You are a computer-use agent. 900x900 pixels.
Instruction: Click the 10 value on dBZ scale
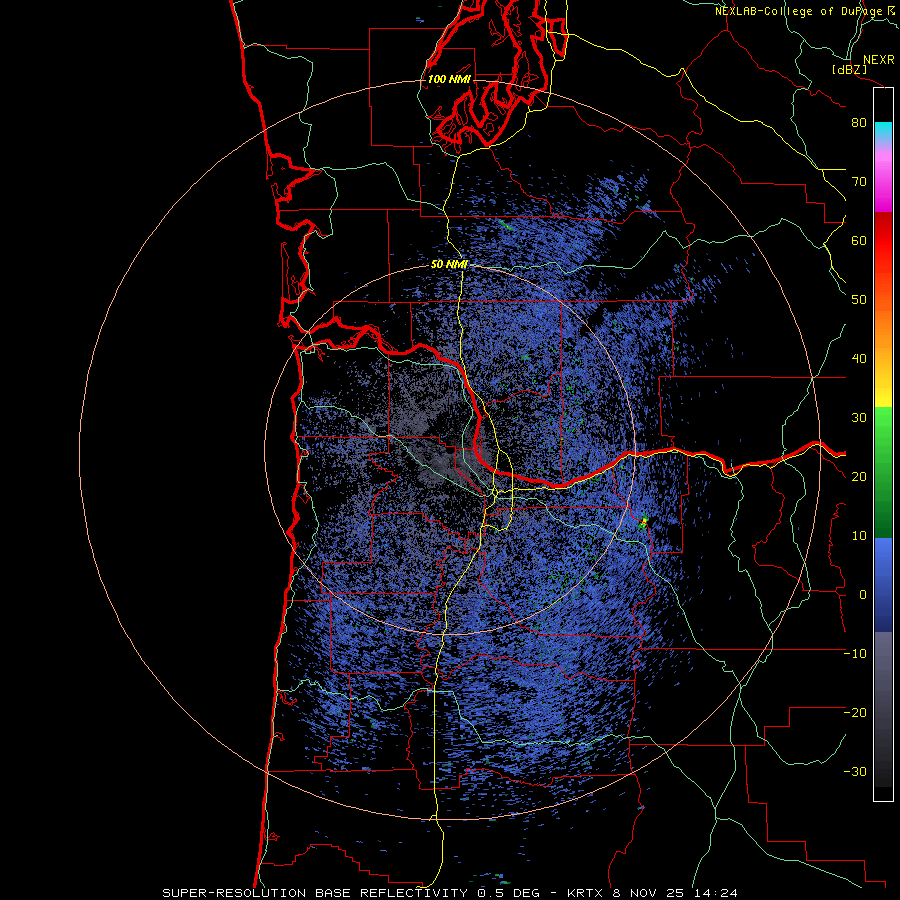859,536
